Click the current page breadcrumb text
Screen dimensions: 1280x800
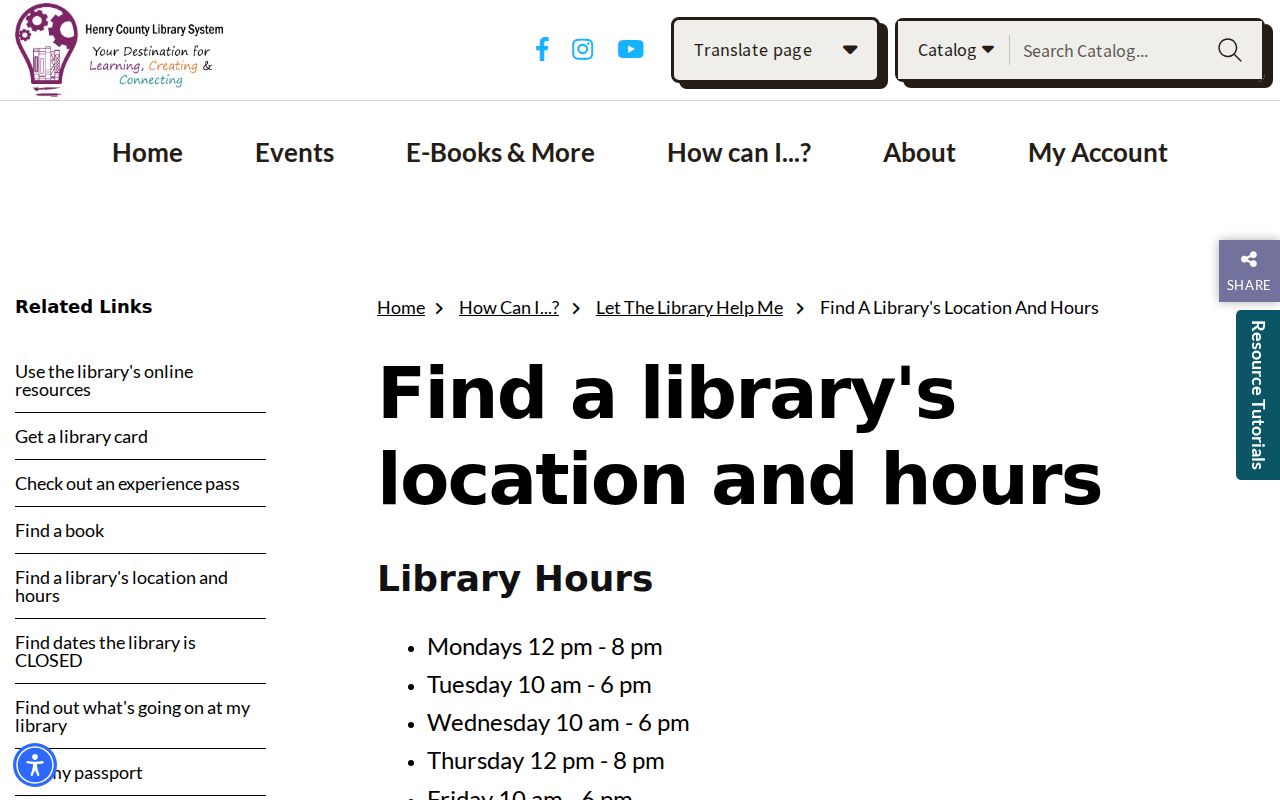coord(959,308)
